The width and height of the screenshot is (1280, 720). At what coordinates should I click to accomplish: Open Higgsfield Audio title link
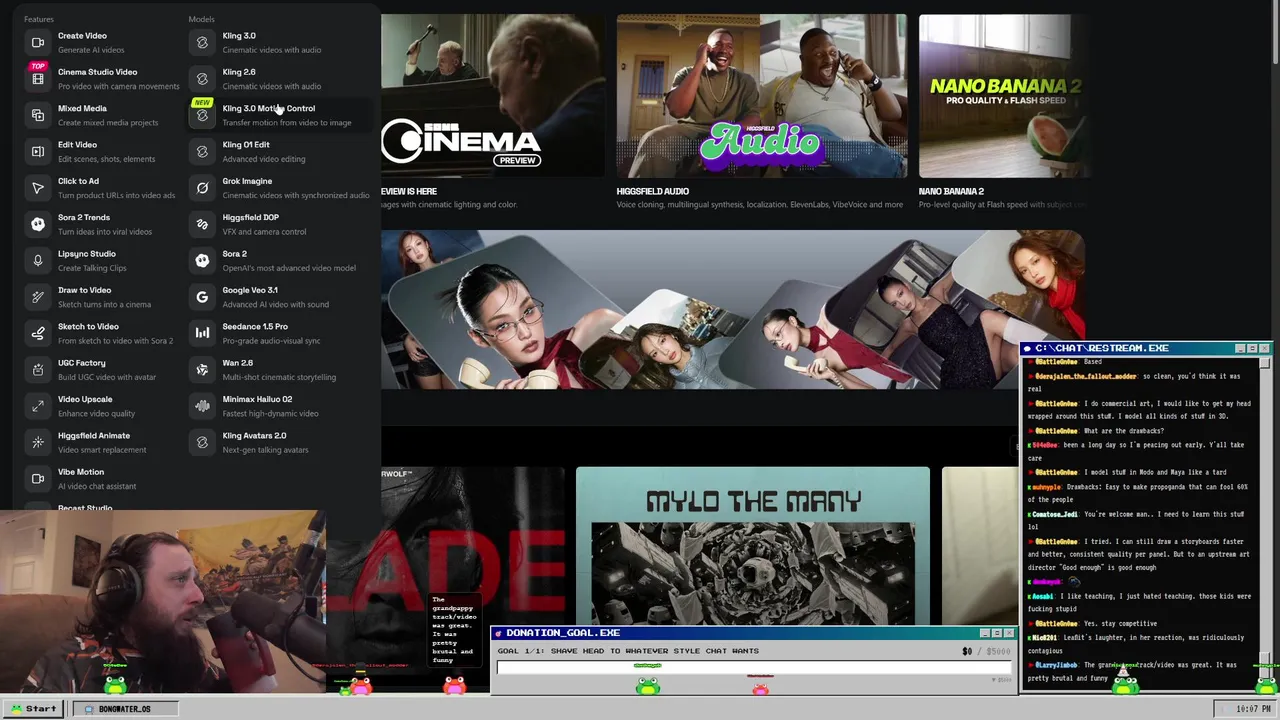click(x=653, y=191)
